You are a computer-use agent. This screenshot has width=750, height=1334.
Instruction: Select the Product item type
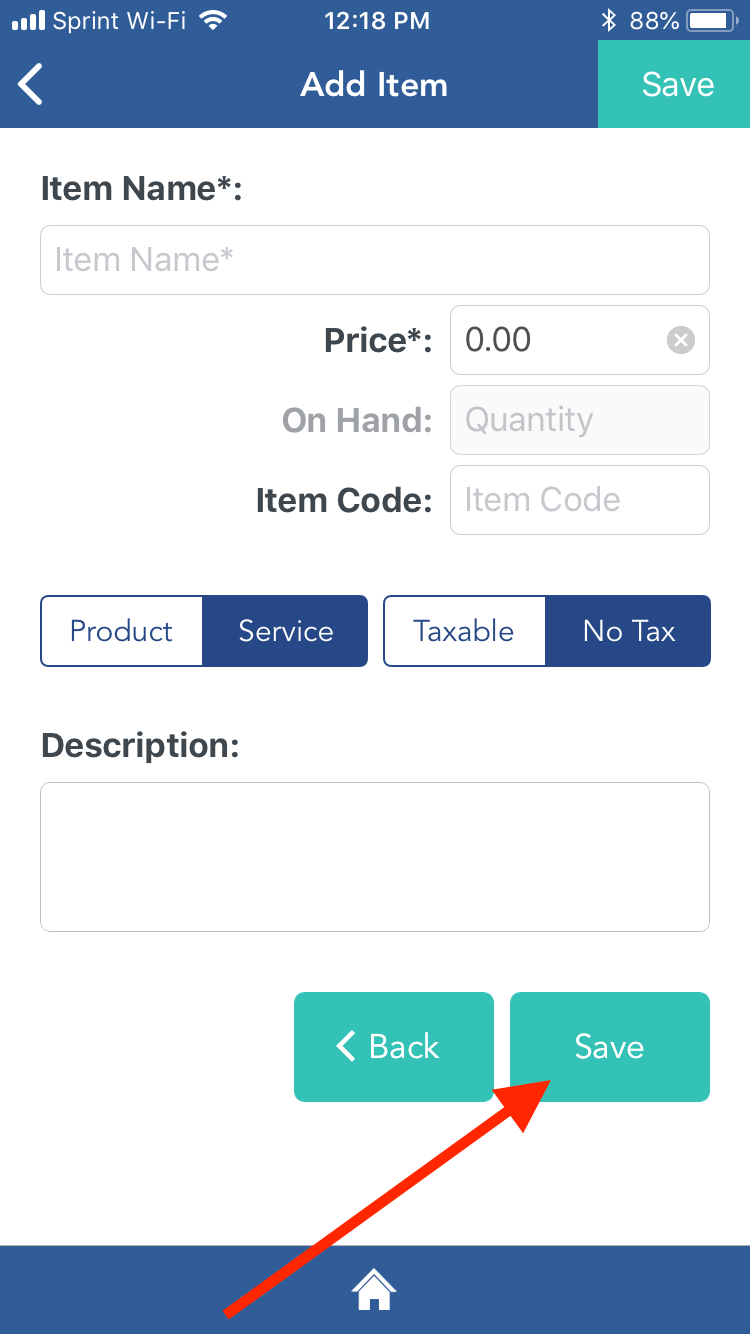[x=122, y=631]
